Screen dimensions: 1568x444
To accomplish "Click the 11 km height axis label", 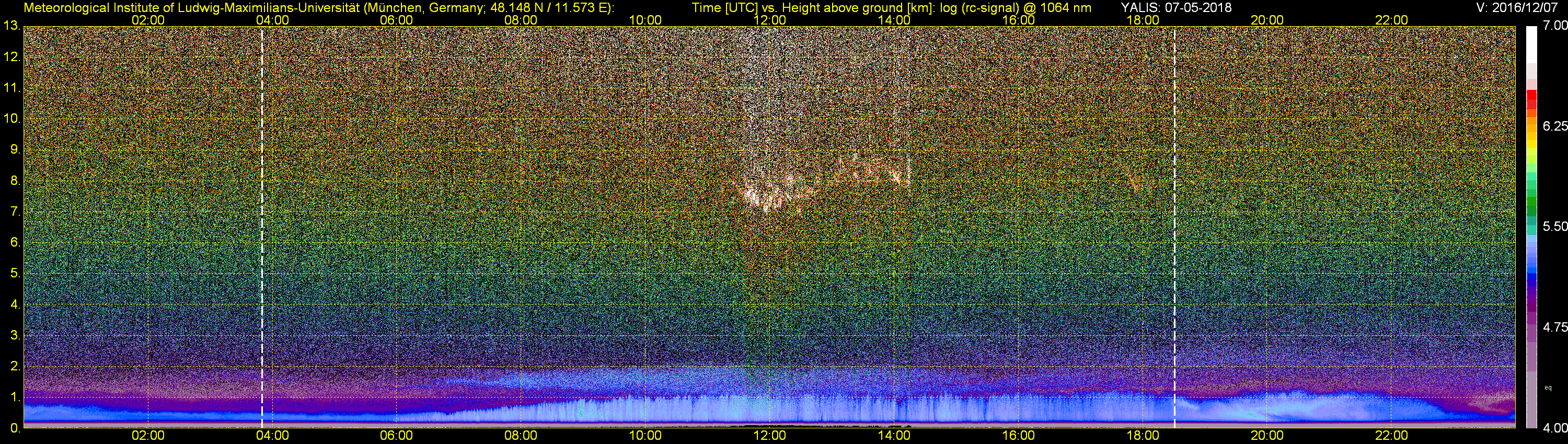I will coord(11,88).
